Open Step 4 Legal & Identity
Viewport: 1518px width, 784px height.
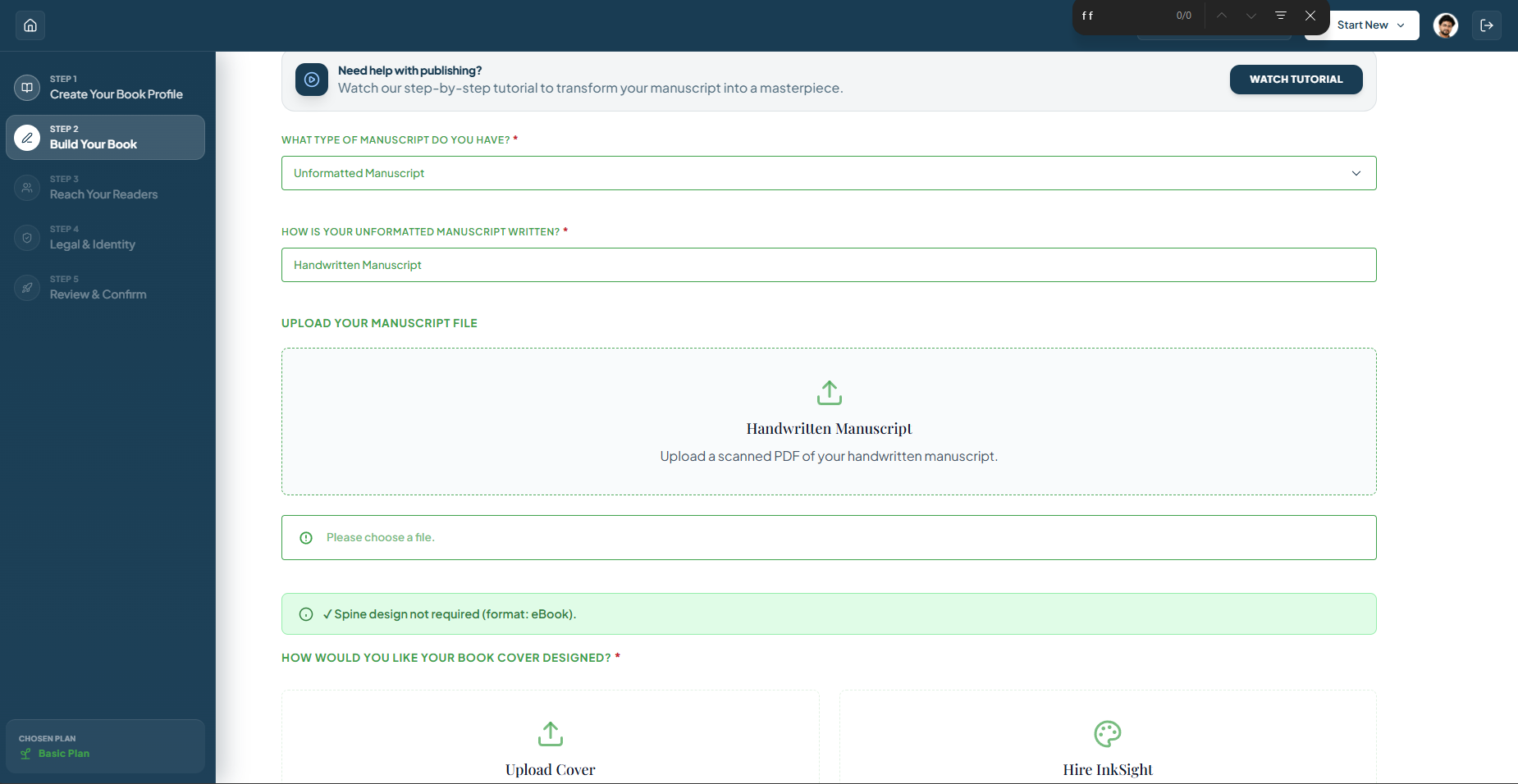pos(105,237)
